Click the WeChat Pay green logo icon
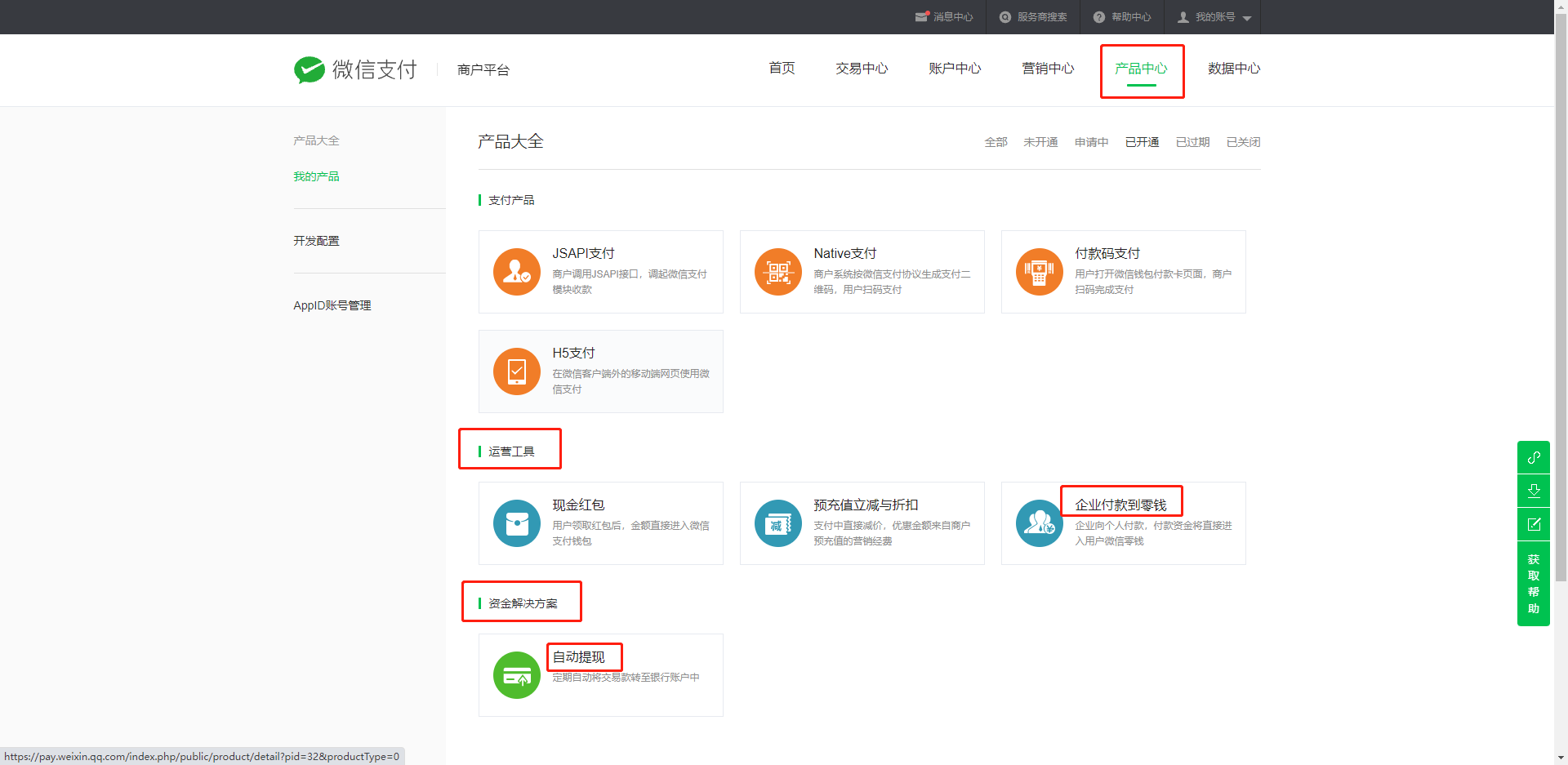The height and width of the screenshot is (765, 1568). (310, 70)
